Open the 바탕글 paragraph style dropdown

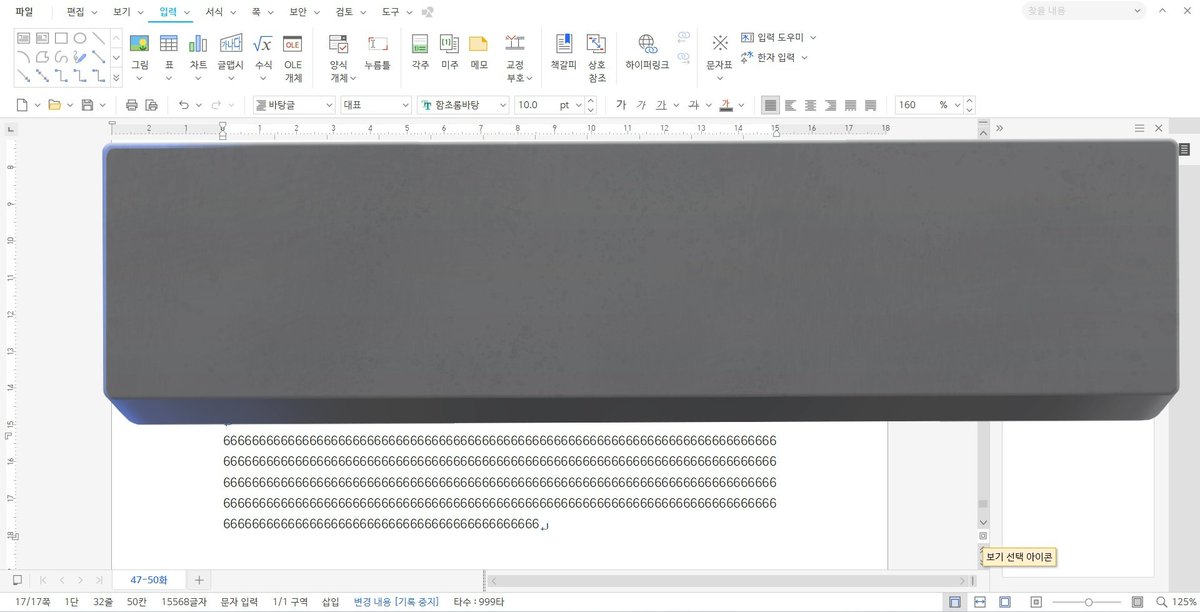point(293,104)
